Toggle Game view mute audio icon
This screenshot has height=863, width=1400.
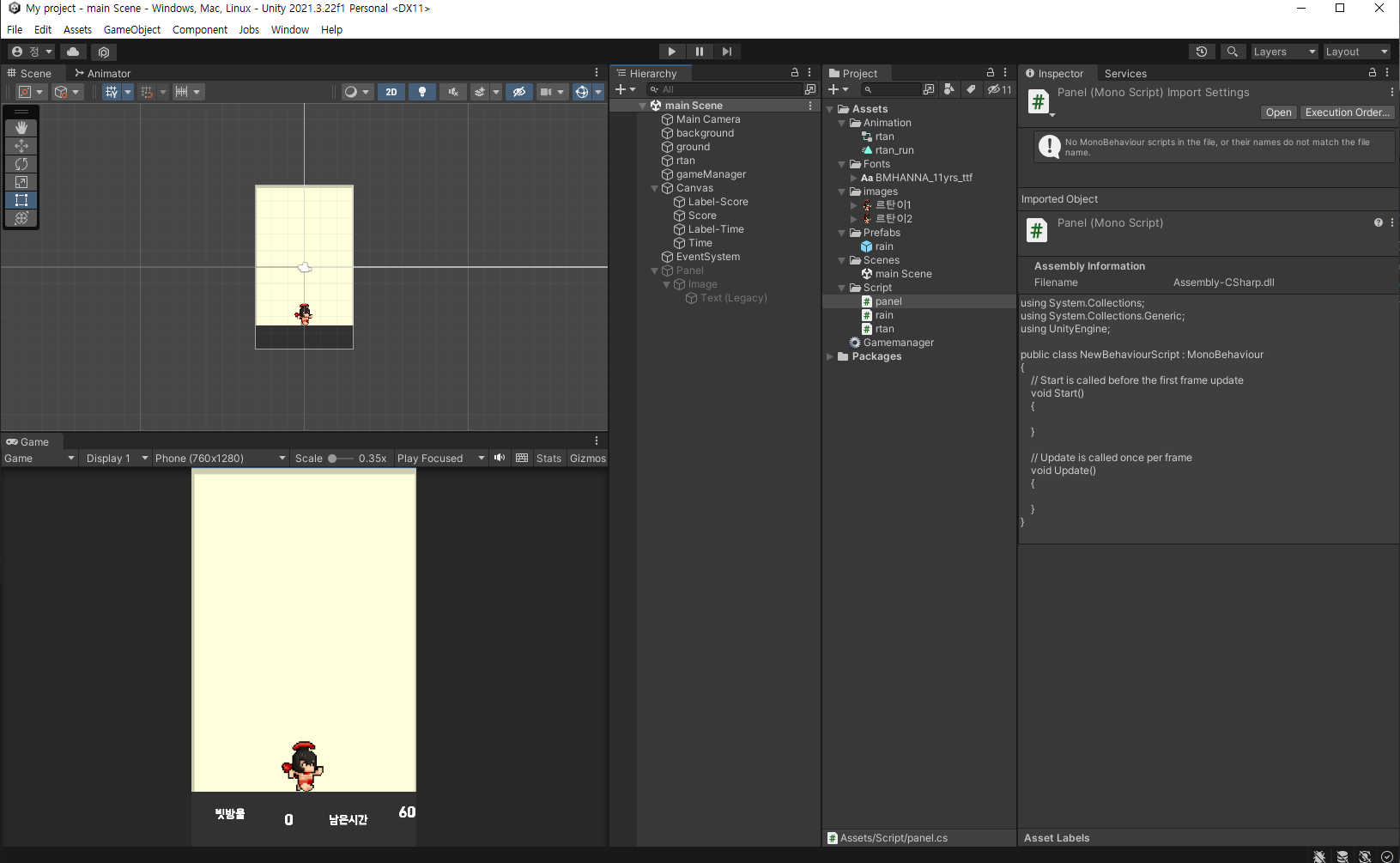tap(500, 459)
